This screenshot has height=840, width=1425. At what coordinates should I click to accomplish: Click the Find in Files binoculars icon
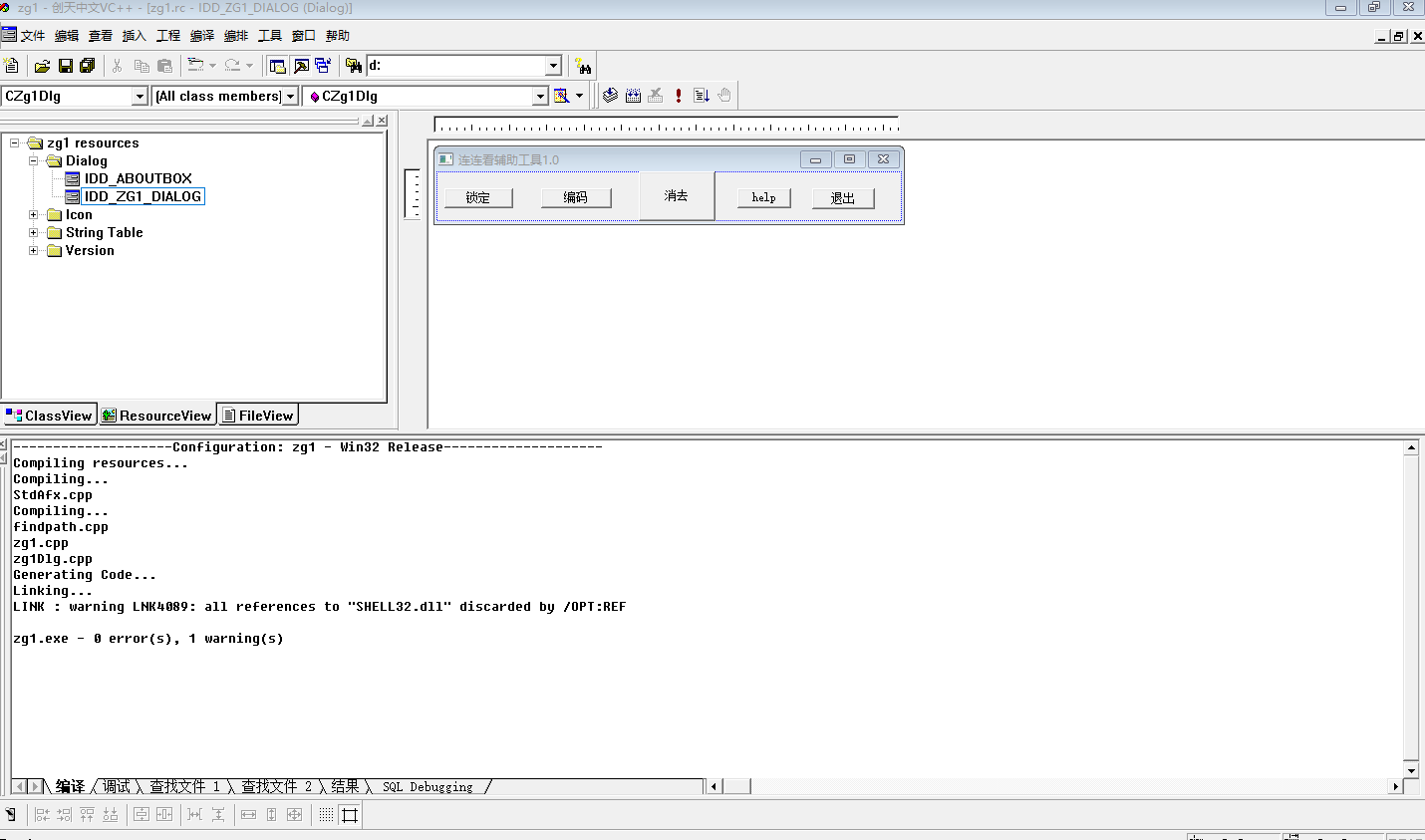[353, 66]
